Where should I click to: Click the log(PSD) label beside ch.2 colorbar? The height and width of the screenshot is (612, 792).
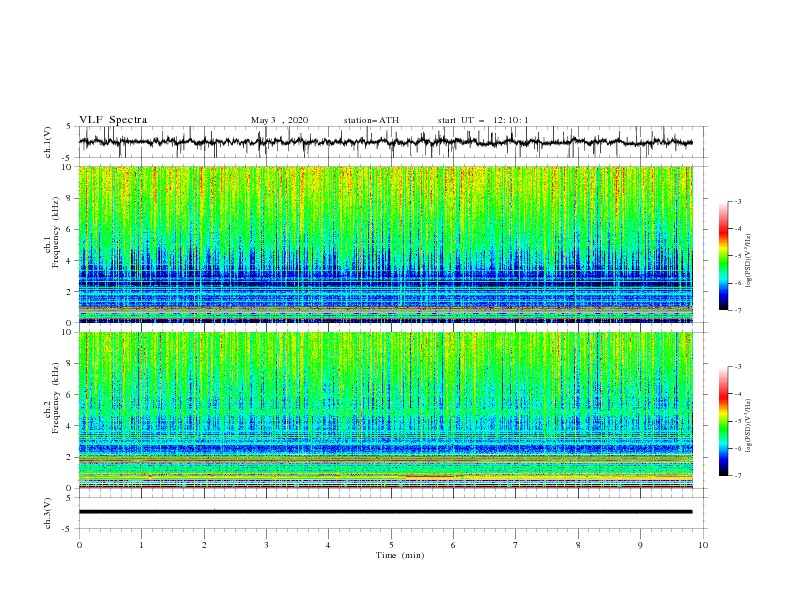748,426
